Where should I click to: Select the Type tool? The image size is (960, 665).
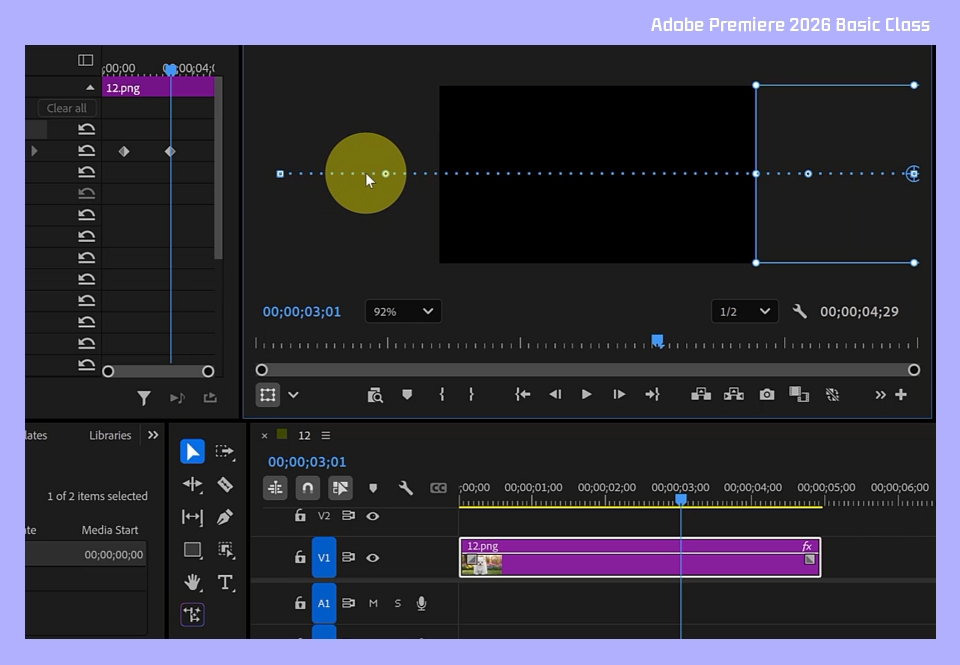(225, 582)
